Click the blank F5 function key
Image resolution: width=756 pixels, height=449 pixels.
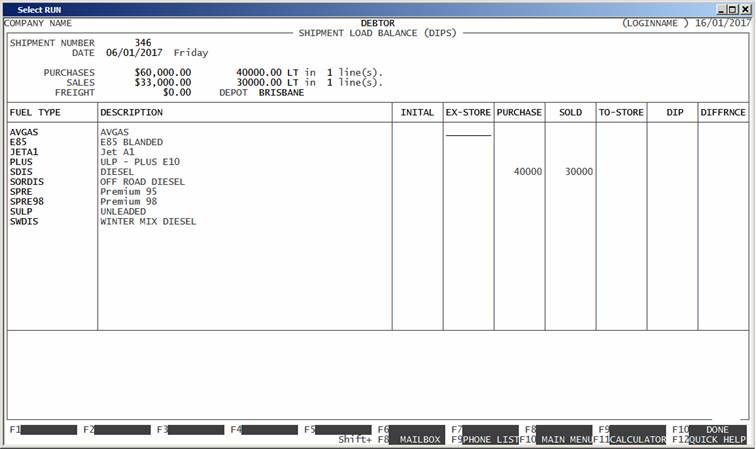[343, 429]
